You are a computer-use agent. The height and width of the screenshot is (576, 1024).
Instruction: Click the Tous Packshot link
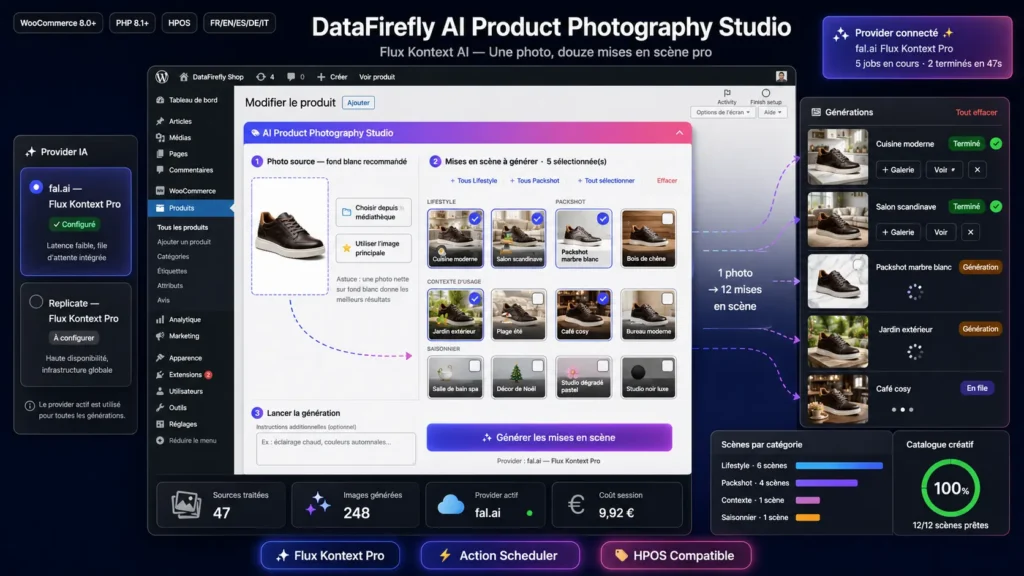coord(534,181)
